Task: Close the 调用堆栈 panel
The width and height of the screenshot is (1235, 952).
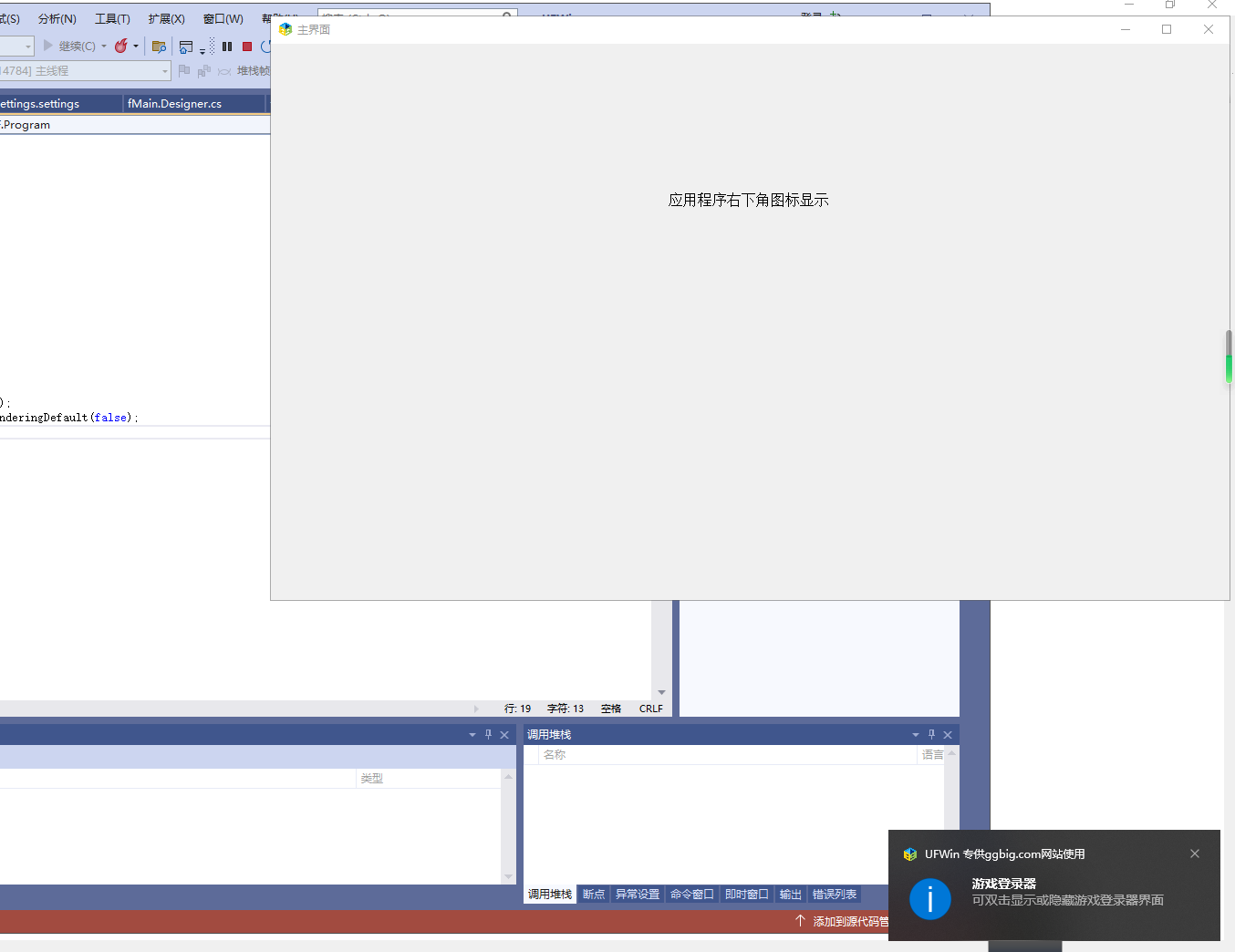Action: click(x=948, y=735)
